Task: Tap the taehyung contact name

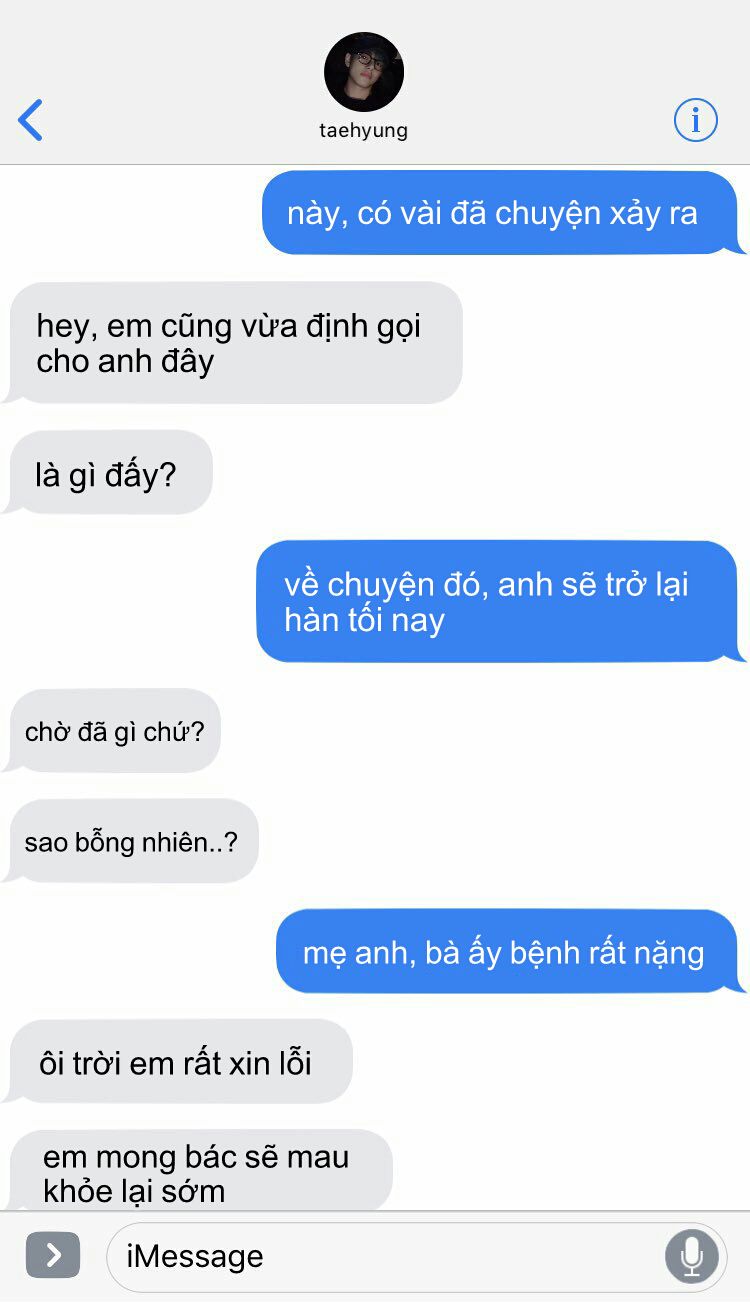Action: coord(364,130)
